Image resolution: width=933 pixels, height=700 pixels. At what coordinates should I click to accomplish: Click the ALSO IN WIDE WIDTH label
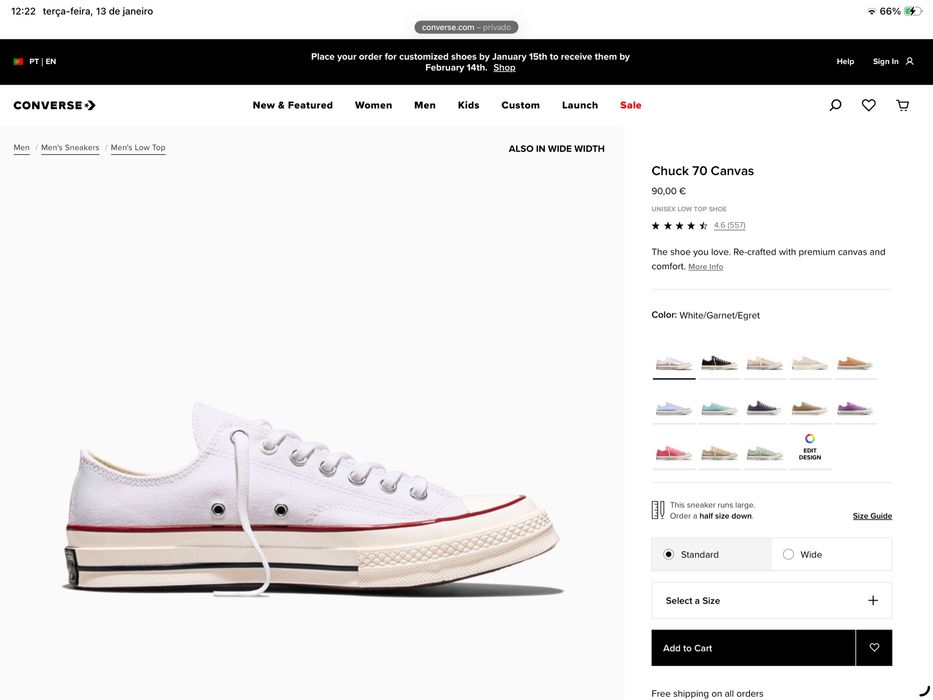pos(556,149)
